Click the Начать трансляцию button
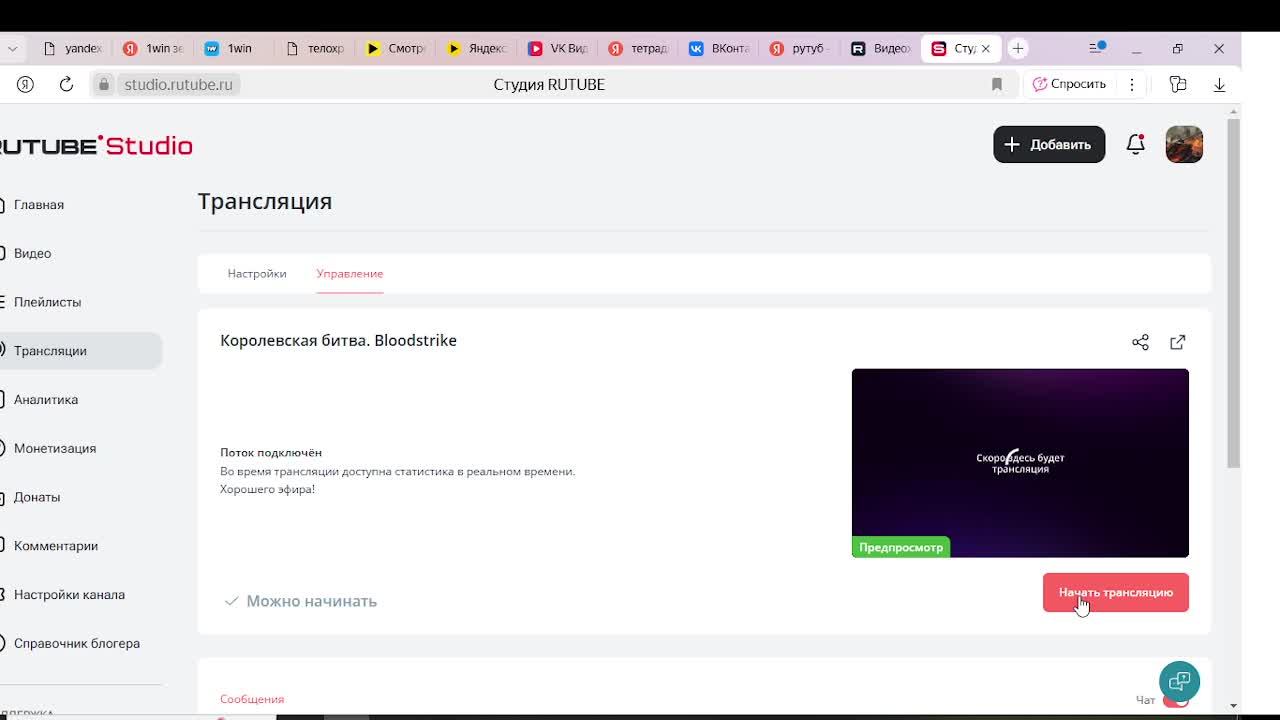The width and height of the screenshot is (1280, 720). 1116,592
